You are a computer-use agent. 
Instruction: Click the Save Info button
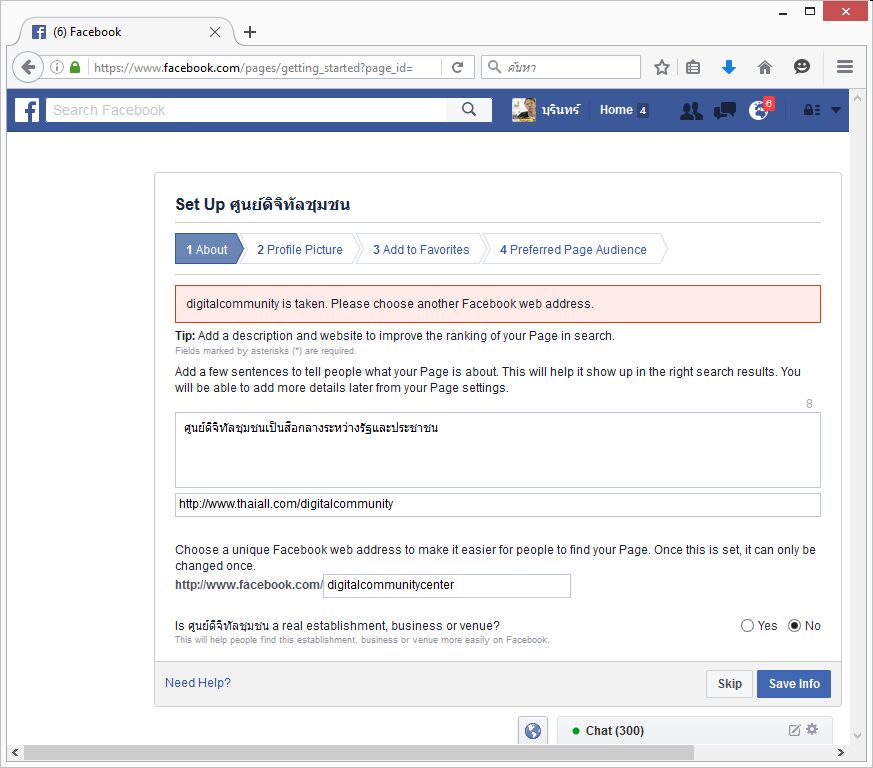tap(793, 684)
